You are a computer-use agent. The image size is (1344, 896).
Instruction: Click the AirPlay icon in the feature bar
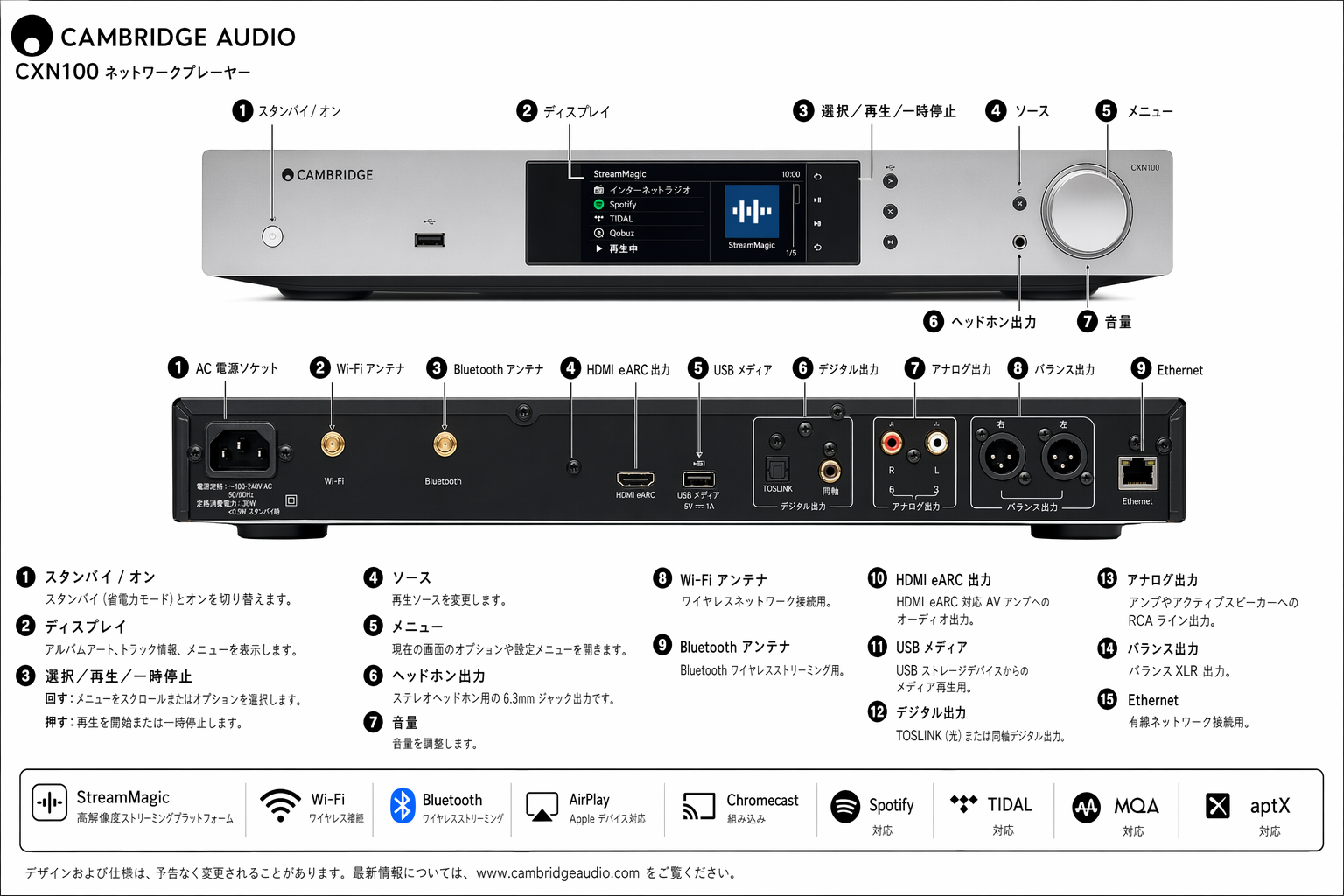(542, 807)
